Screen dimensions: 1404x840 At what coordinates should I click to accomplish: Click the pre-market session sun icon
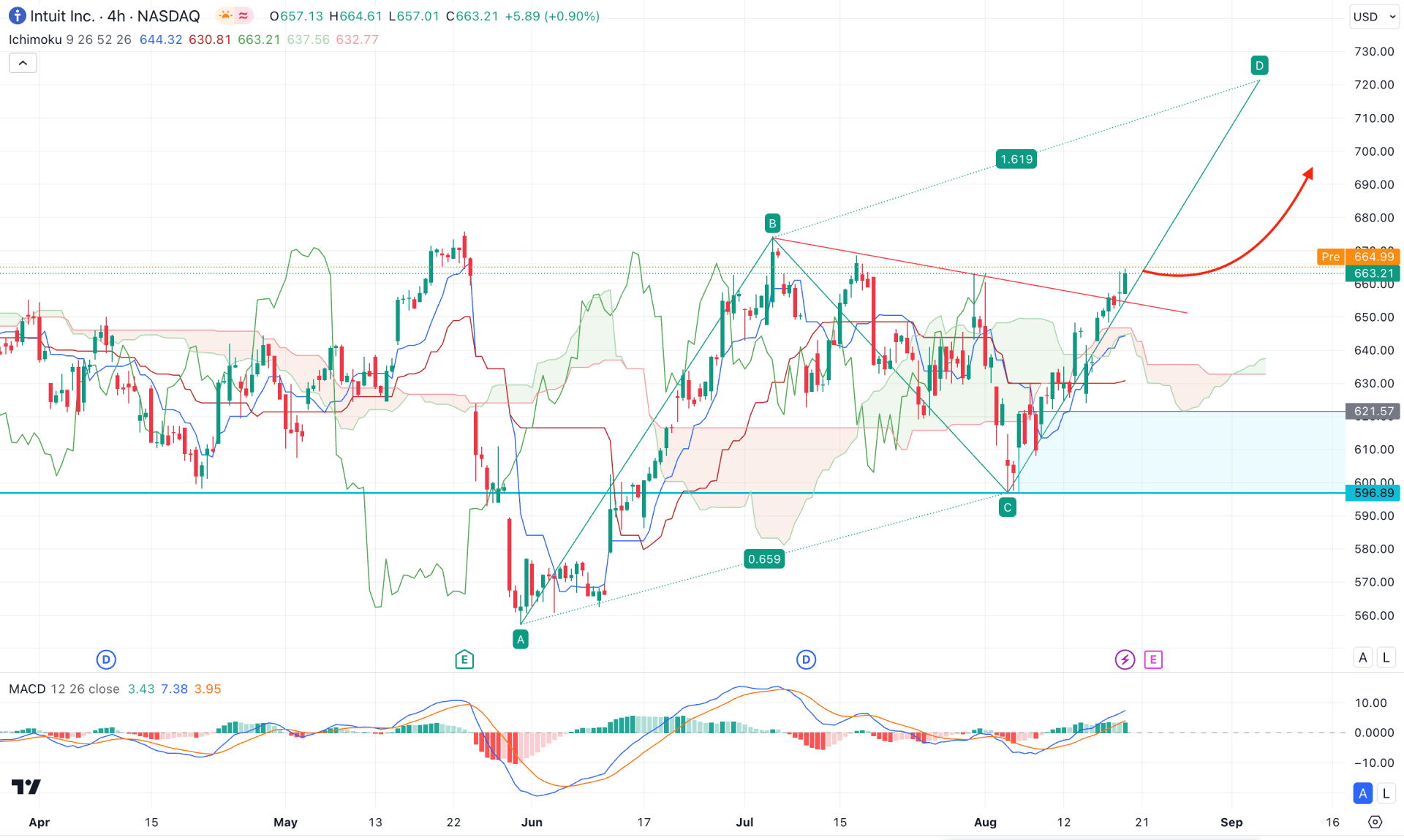(x=226, y=15)
